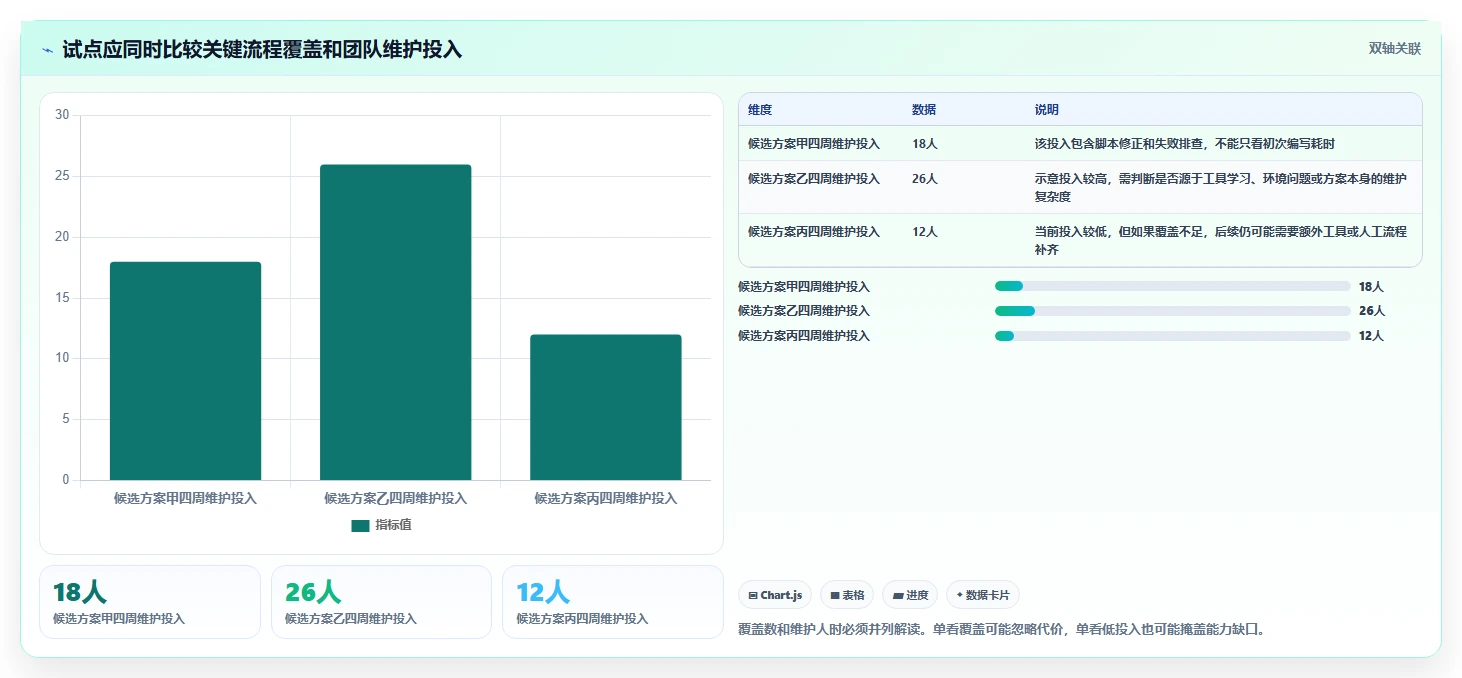This screenshot has height=678, width=1462.
Task: Click the 12人 value in the table
Action: pyautogui.click(x=925, y=232)
